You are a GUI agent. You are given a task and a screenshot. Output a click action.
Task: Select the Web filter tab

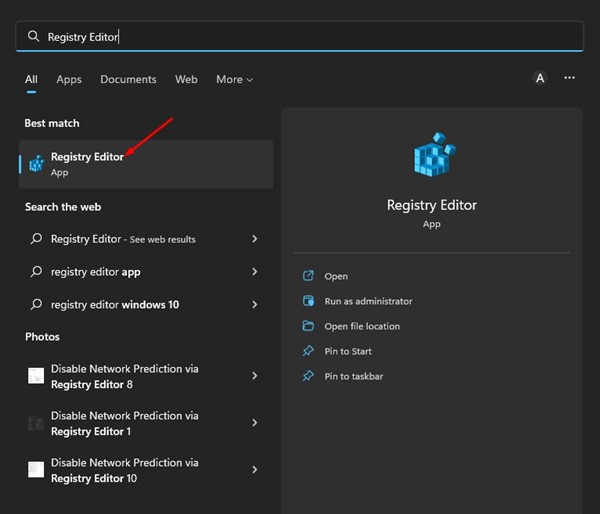click(186, 80)
